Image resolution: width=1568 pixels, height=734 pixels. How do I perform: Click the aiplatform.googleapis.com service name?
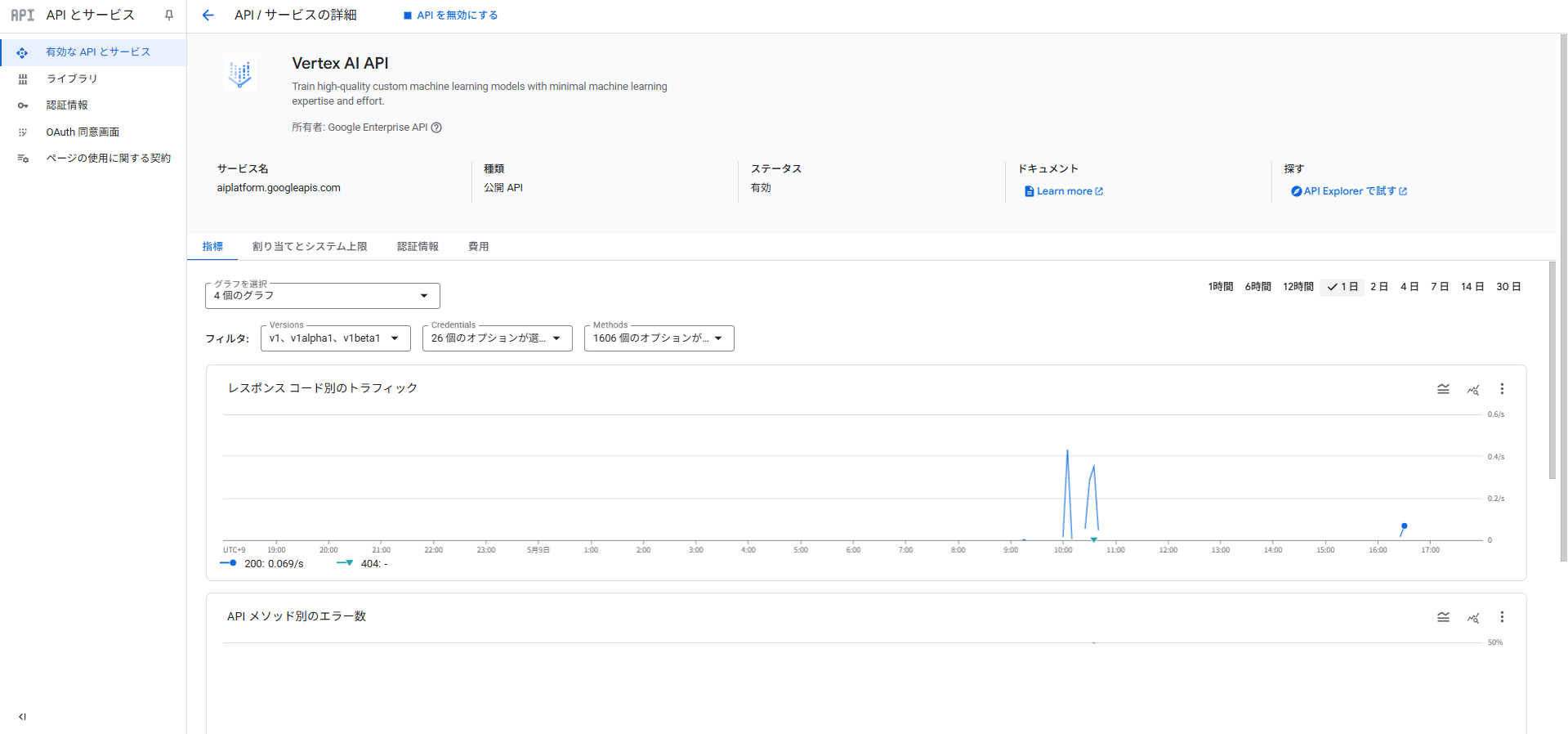pyautogui.click(x=279, y=188)
